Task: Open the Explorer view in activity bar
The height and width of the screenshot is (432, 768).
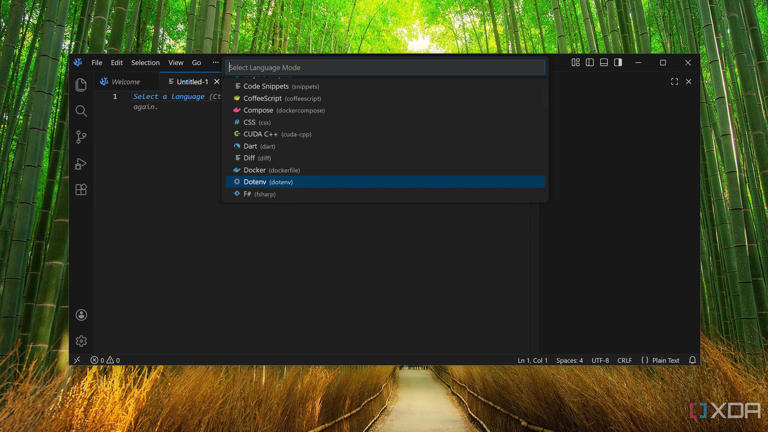Action: (81, 85)
